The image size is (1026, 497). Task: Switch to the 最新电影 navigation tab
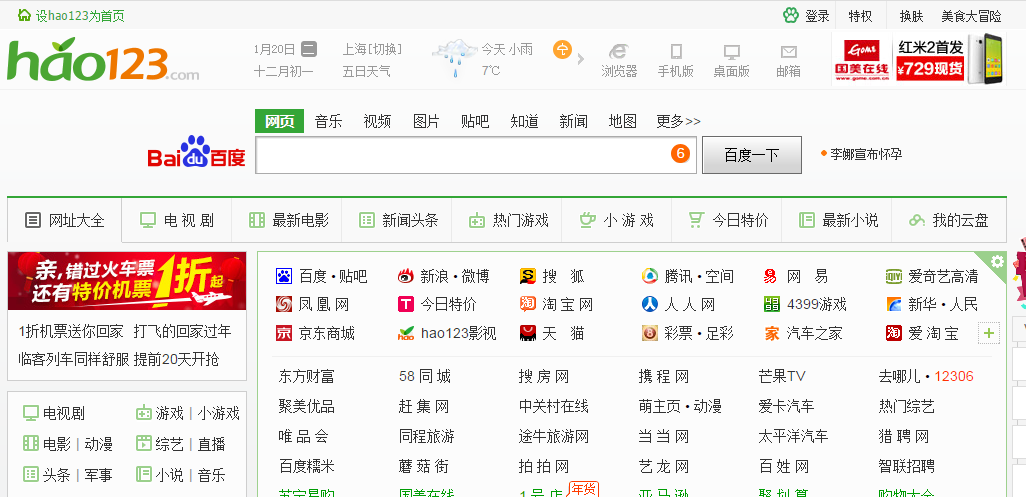pyautogui.click(x=288, y=220)
